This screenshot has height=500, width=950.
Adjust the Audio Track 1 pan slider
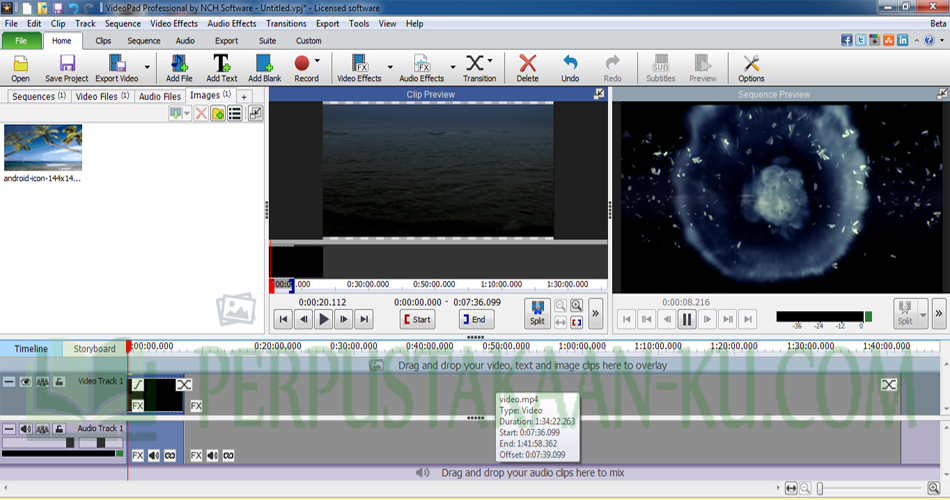tap(101, 443)
